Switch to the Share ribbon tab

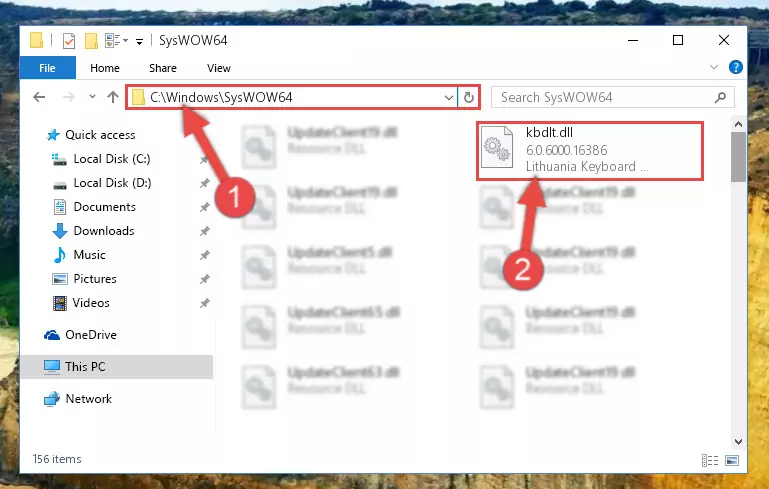click(163, 68)
